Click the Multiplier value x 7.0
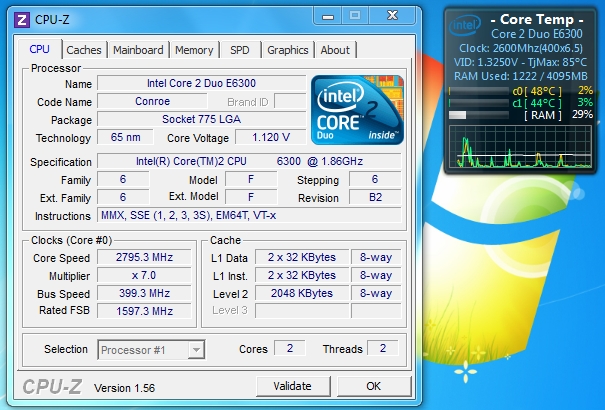605x410 pixels. [144, 275]
